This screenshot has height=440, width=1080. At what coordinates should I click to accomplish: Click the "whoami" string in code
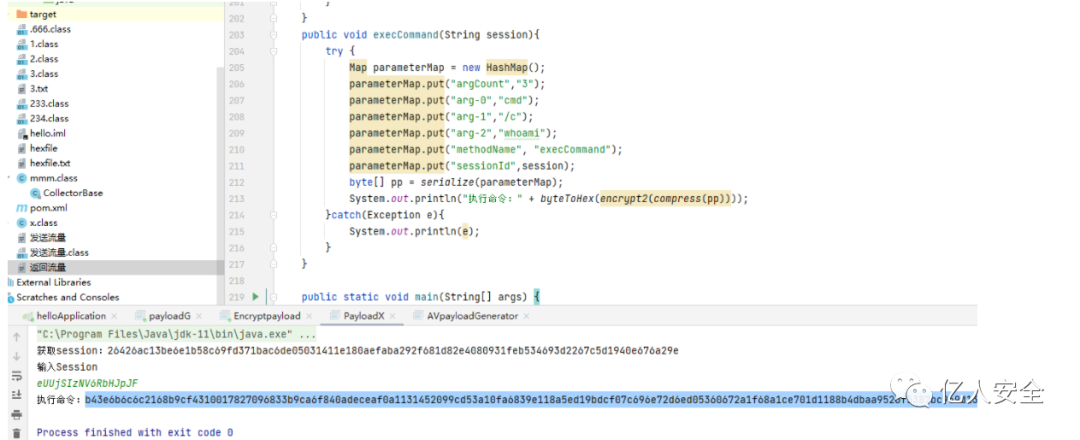tap(523, 133)
